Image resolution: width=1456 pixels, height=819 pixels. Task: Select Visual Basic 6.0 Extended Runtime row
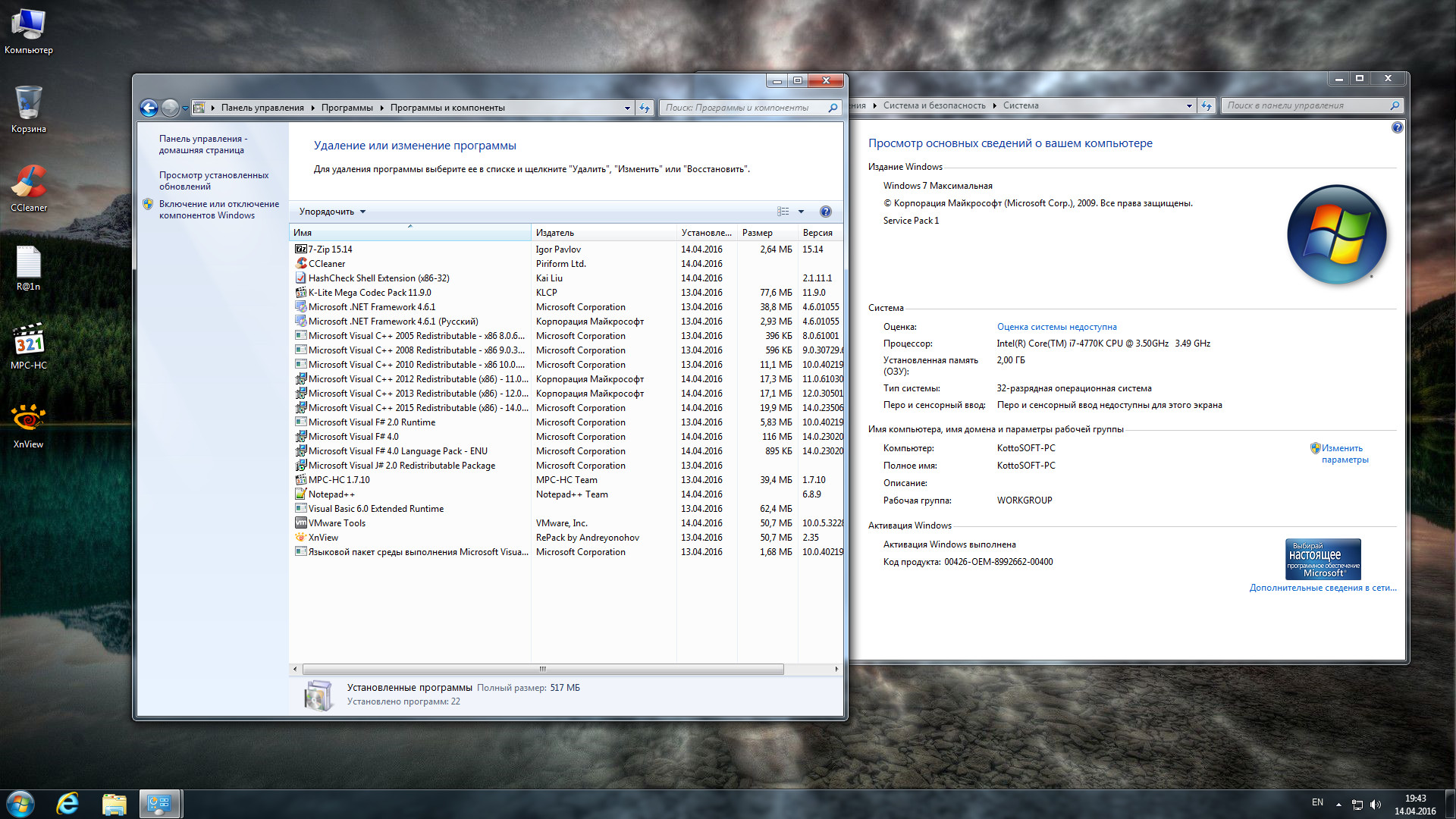(x=567, y=508)
